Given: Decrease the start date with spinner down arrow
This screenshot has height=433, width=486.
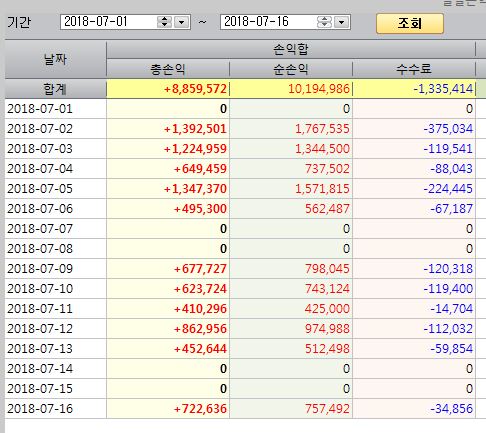Looking at the screenshot, I should (164, 25).
